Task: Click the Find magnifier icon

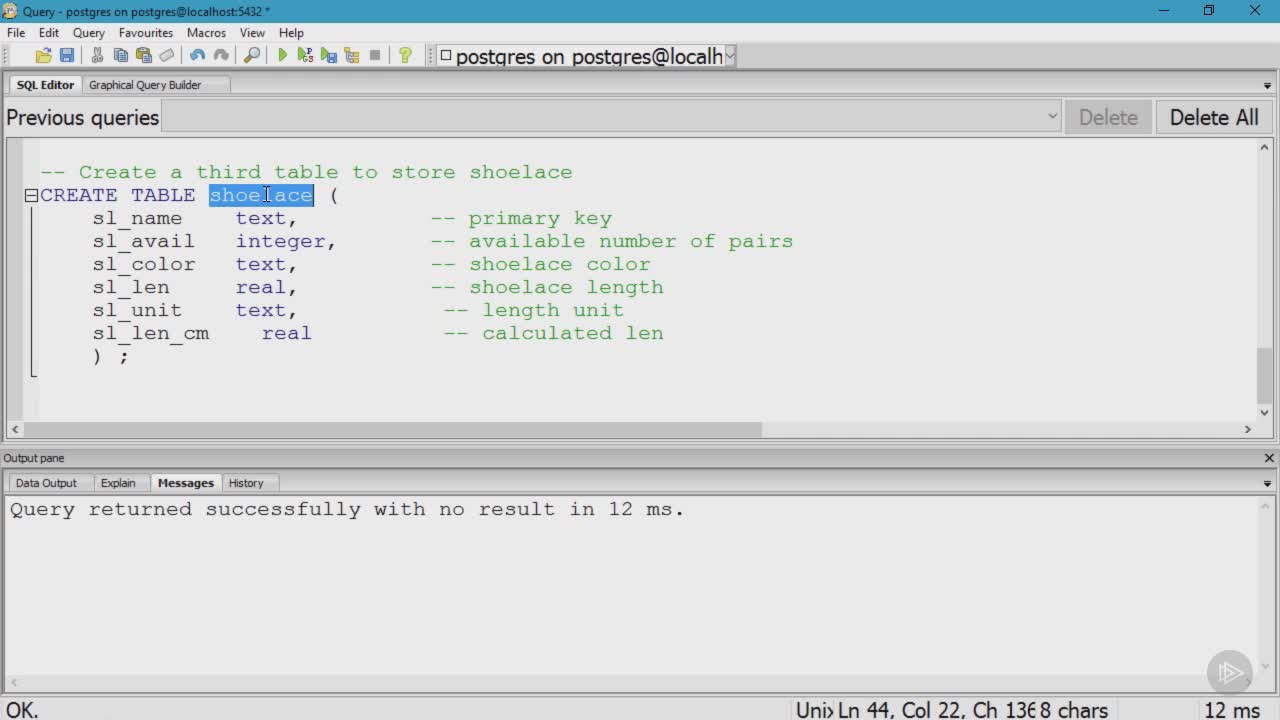Action: point(252,56)
